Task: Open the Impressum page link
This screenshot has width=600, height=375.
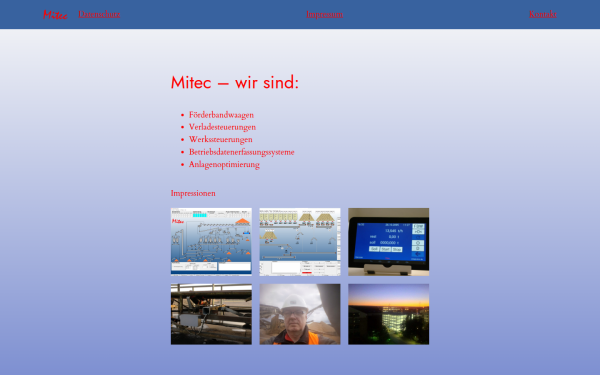Action: click(x=324, y=14)
